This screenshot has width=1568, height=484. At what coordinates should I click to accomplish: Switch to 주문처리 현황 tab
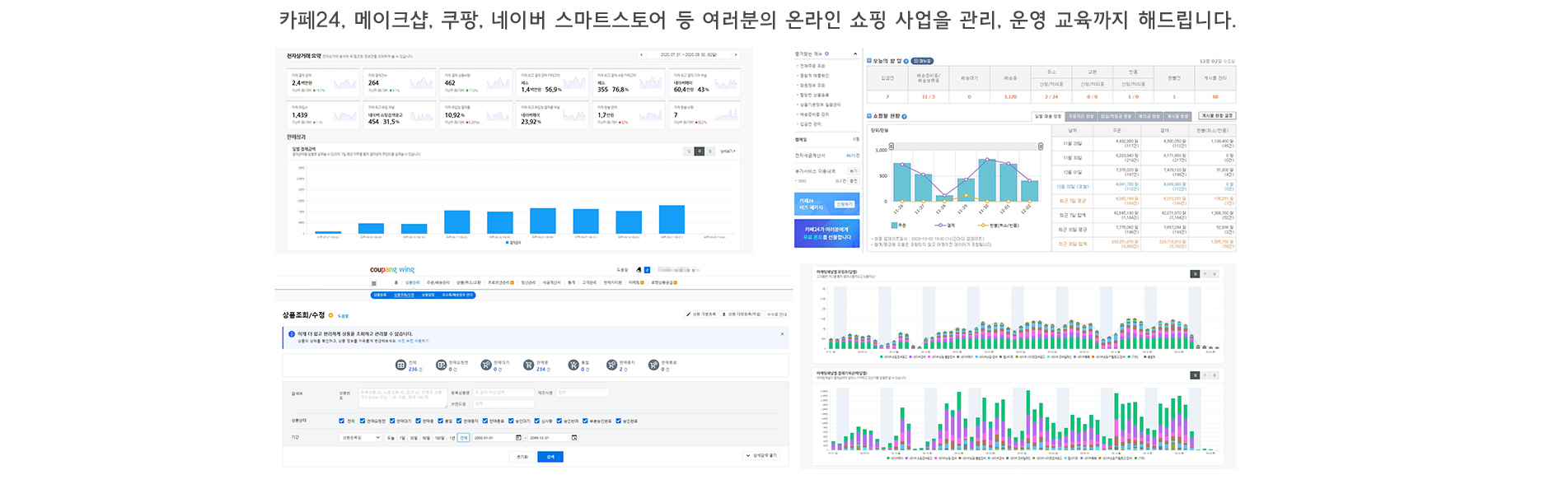pos(1082,116)
